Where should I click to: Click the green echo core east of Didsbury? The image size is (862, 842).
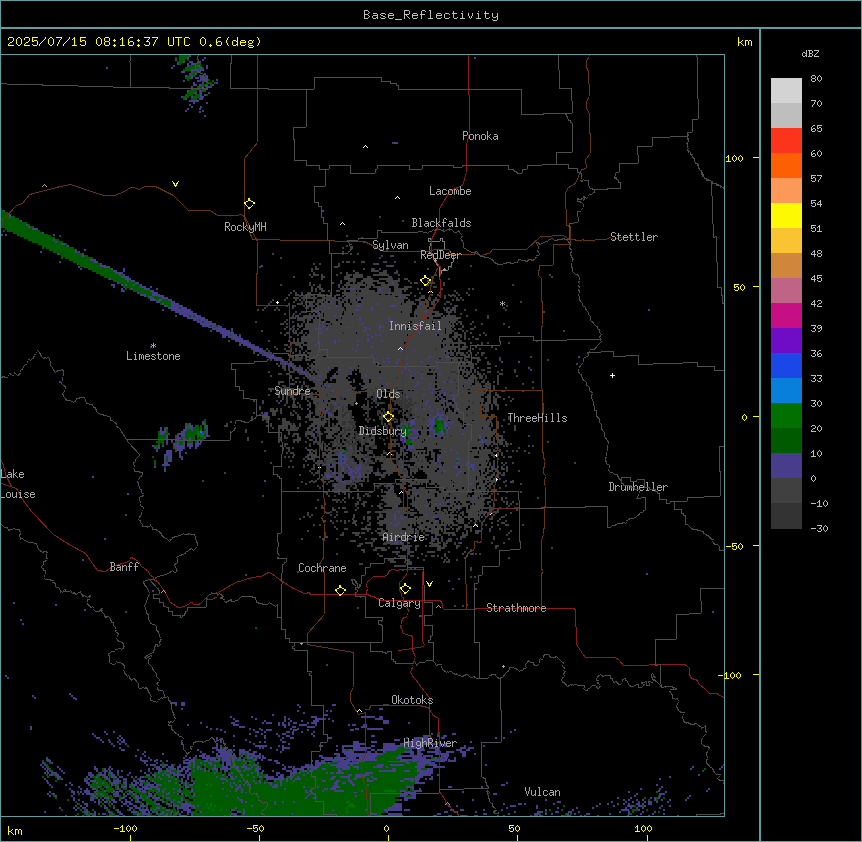(439, 424)
